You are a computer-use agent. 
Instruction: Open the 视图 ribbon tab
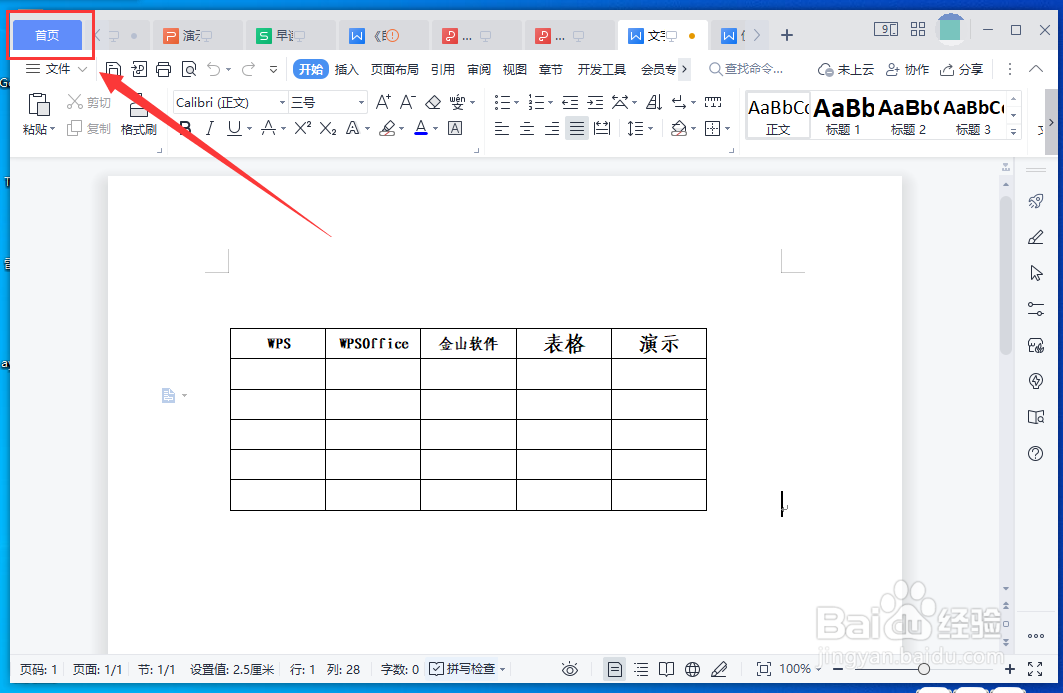coord(515,69)
